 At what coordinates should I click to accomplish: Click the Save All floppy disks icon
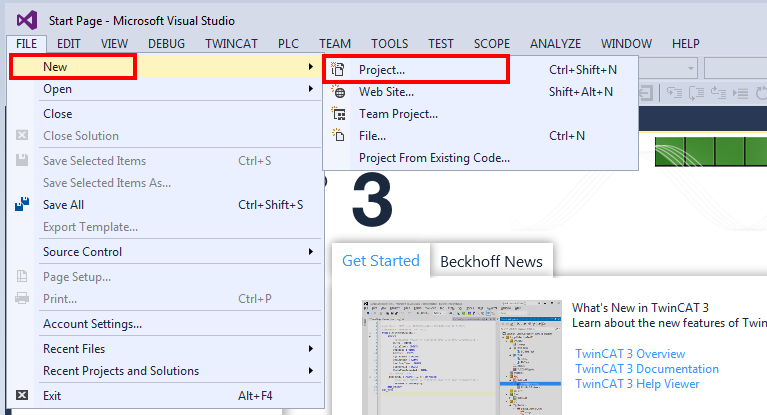[22, 204]
